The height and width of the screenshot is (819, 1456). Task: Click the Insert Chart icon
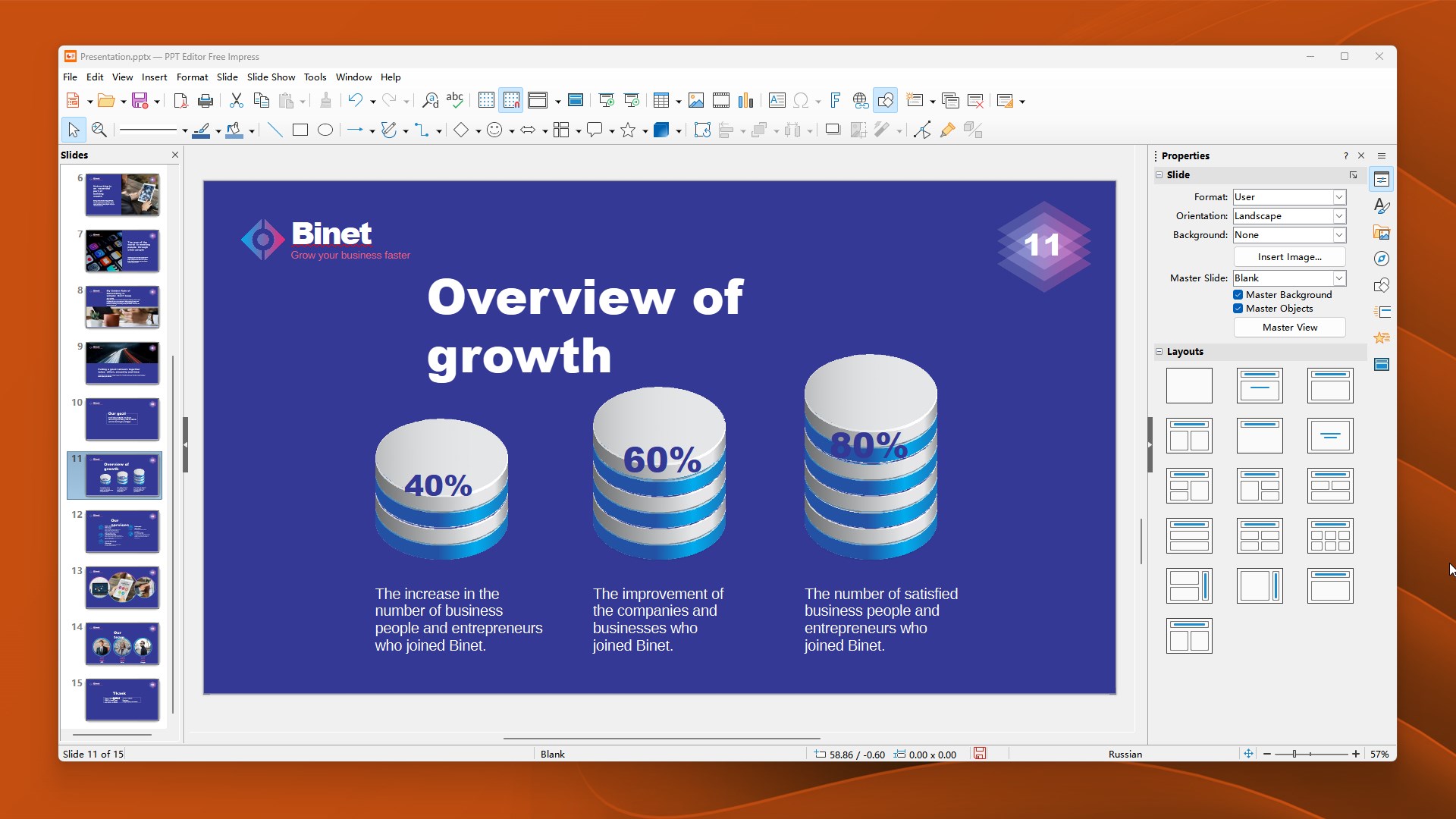click(x=746, y=101)
